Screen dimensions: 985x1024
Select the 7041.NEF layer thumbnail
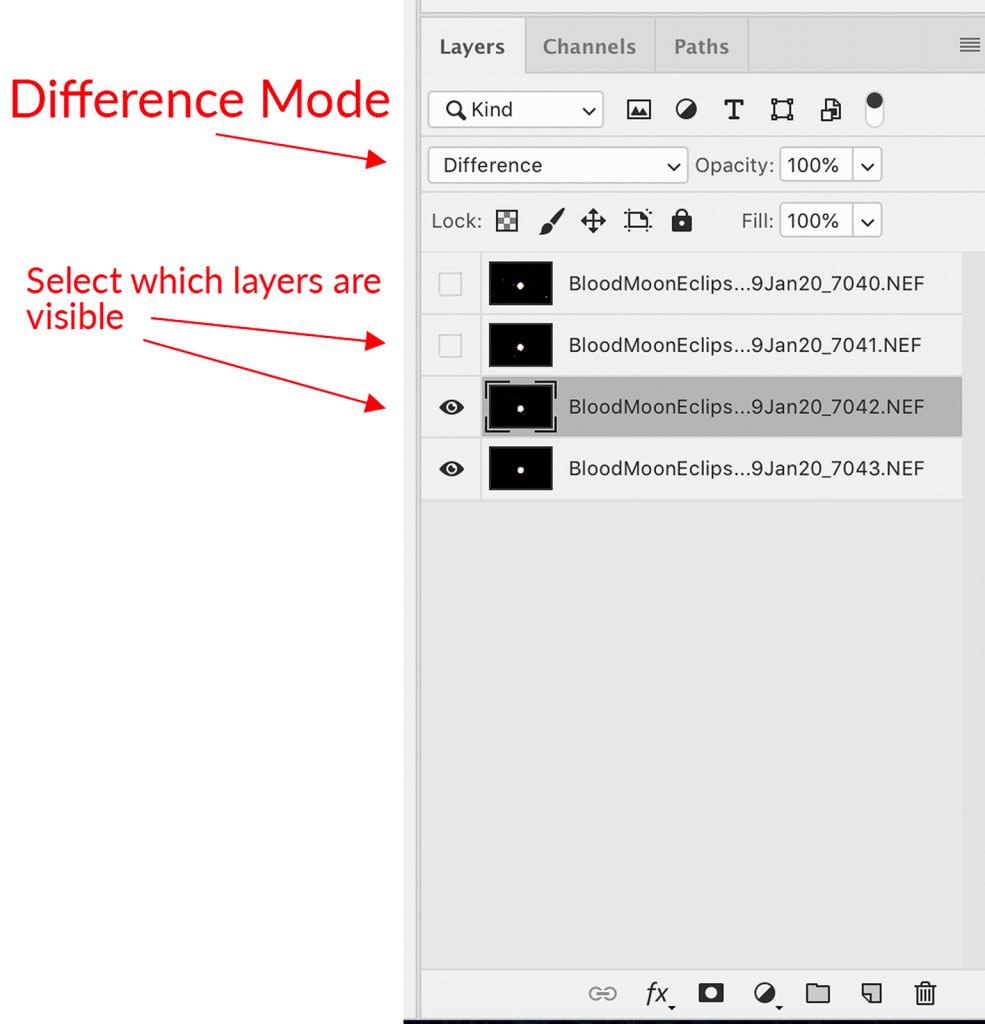tap(521, 345)
